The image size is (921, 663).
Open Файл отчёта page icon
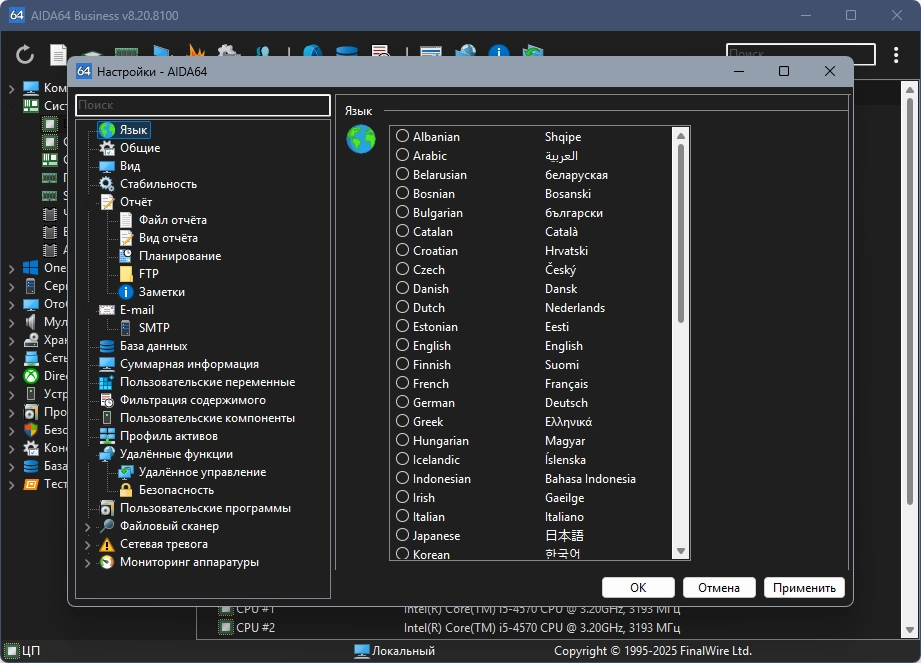tap(126, 220)
